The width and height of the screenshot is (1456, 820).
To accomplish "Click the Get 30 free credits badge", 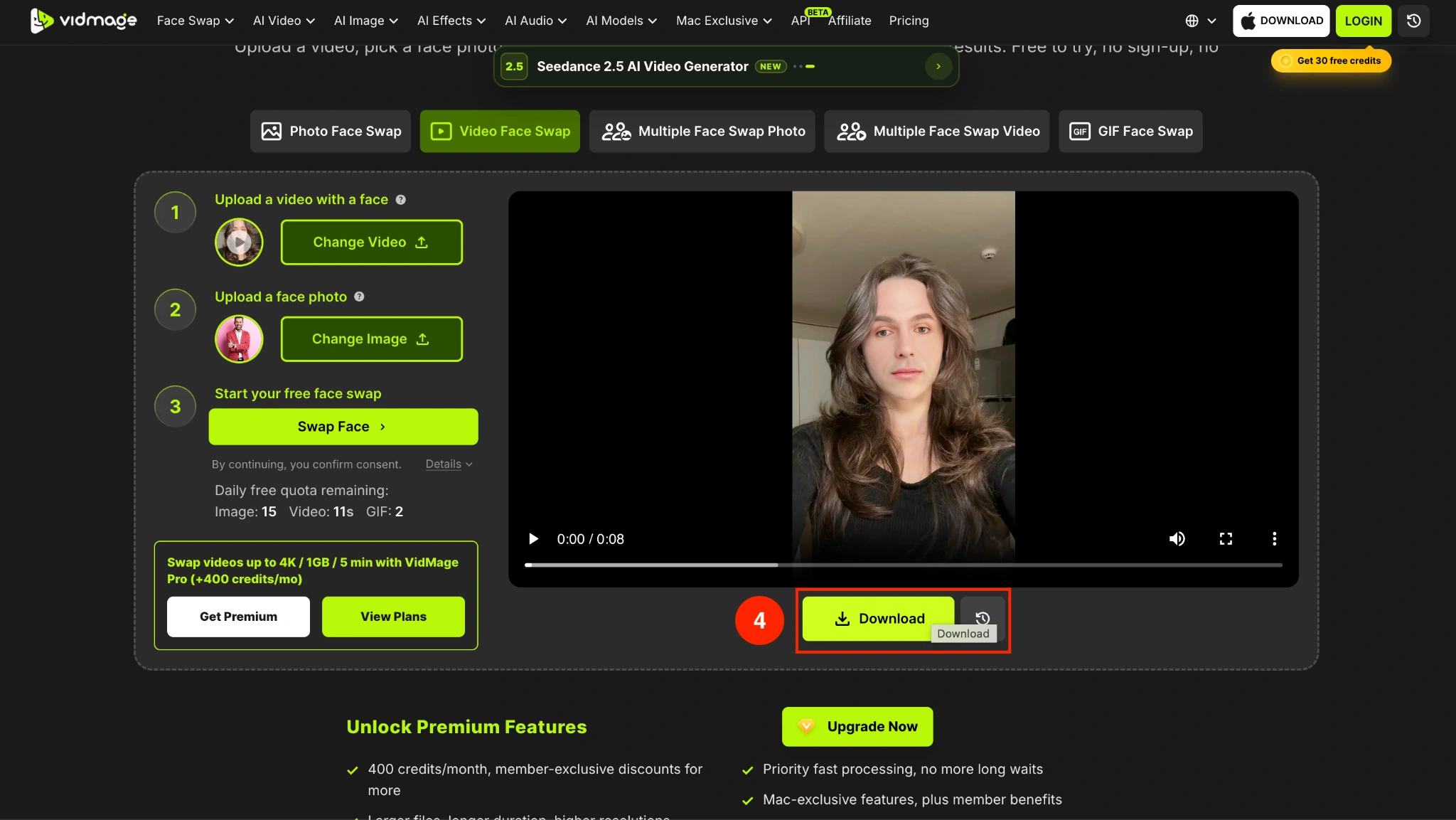I will coord(1331,60).
